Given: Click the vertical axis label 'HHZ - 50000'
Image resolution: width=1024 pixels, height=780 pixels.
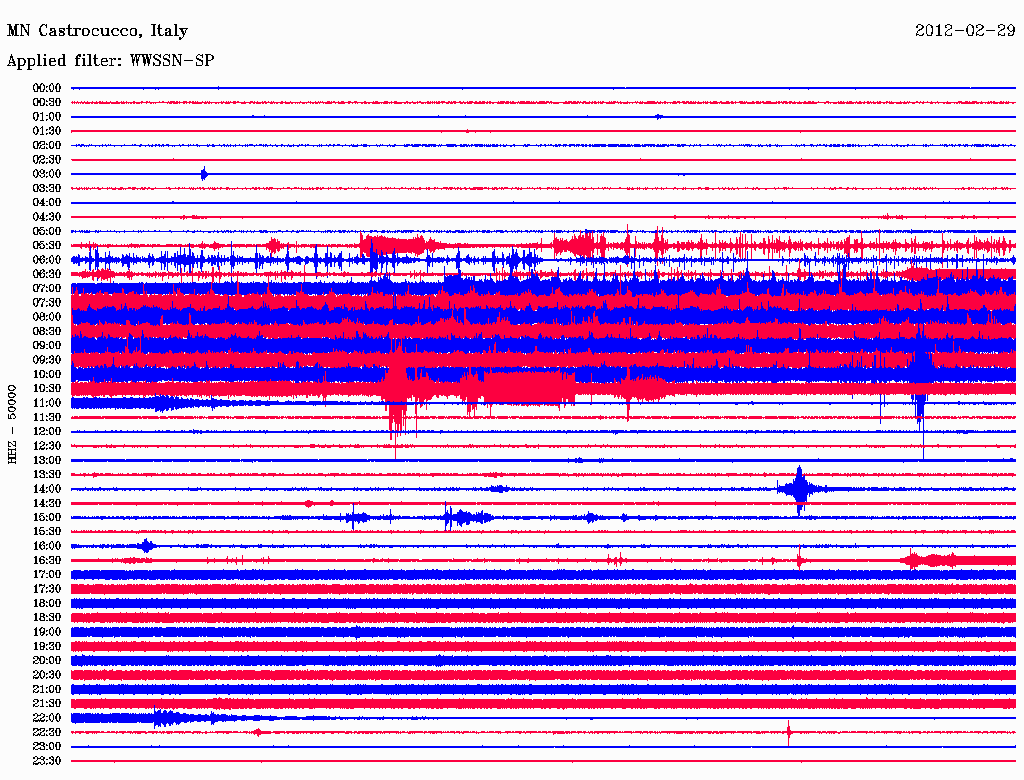Looking at the screenshot, I should point(12,424).
